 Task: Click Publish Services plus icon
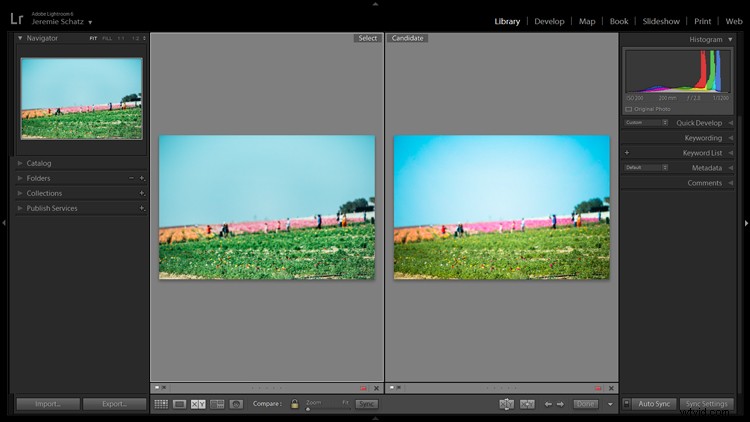click(x=142, y=208)
